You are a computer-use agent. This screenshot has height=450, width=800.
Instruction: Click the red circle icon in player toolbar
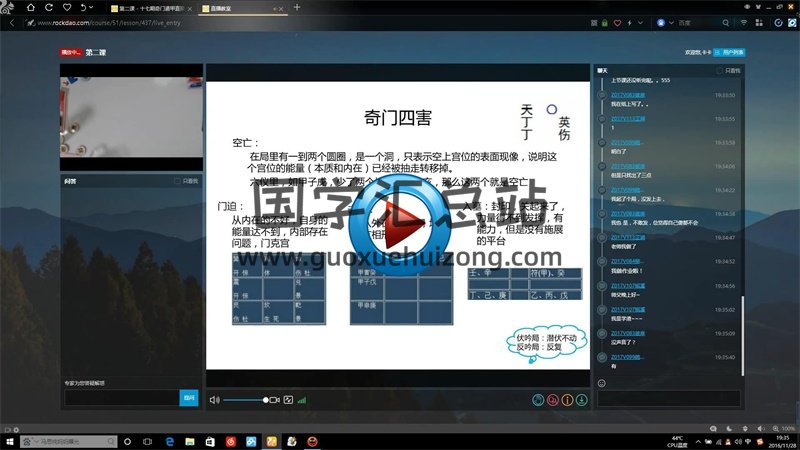[x=552, y=400]
